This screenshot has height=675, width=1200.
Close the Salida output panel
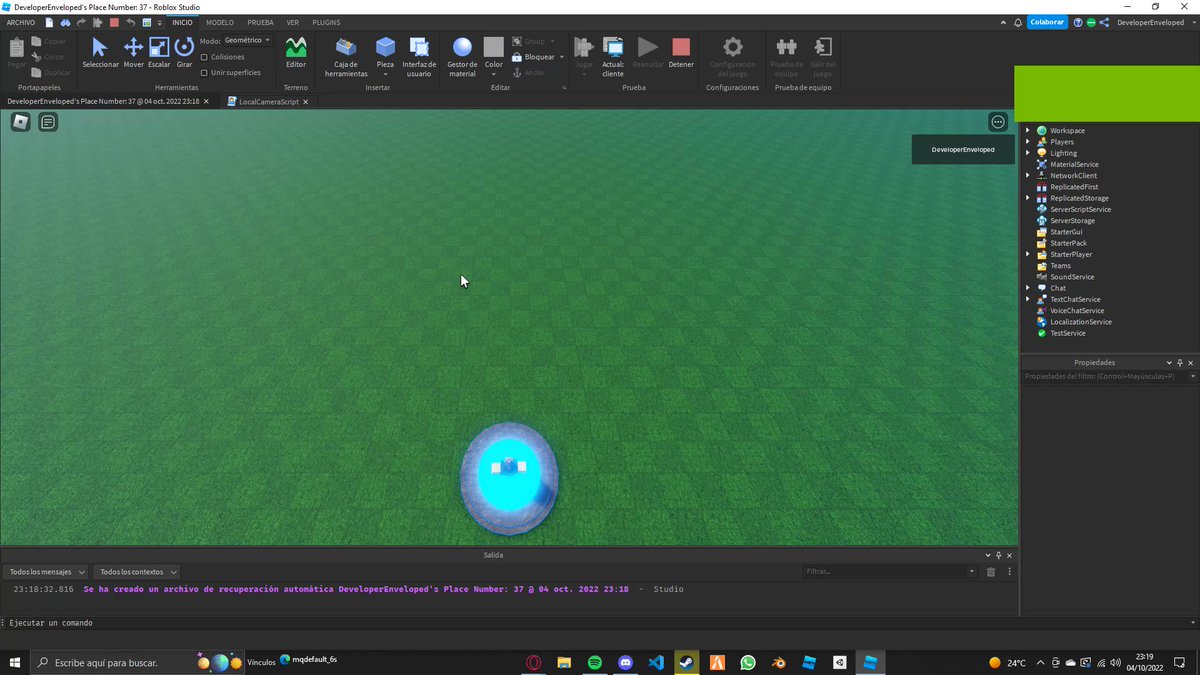[x=1009, y=554]
